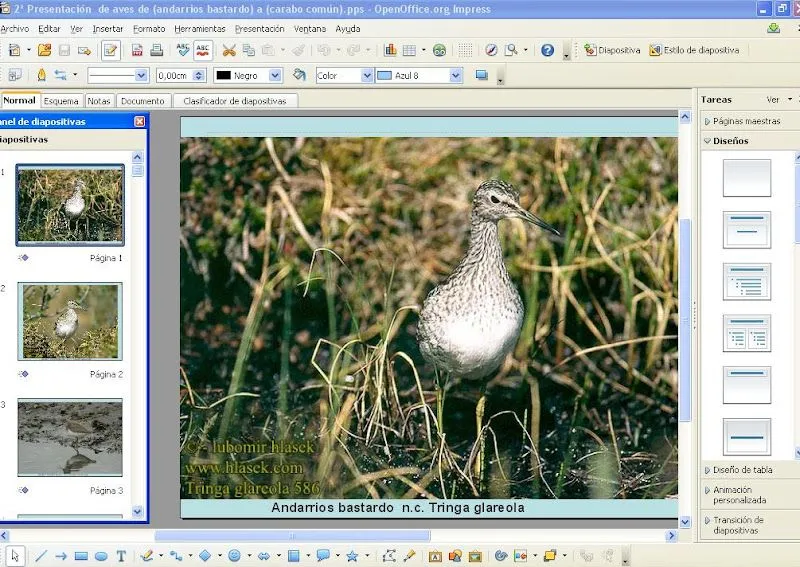The width and height of the screenshot is (800, 567).
Task: Select the Ellipse tool
Action: (x=101, y=556)
